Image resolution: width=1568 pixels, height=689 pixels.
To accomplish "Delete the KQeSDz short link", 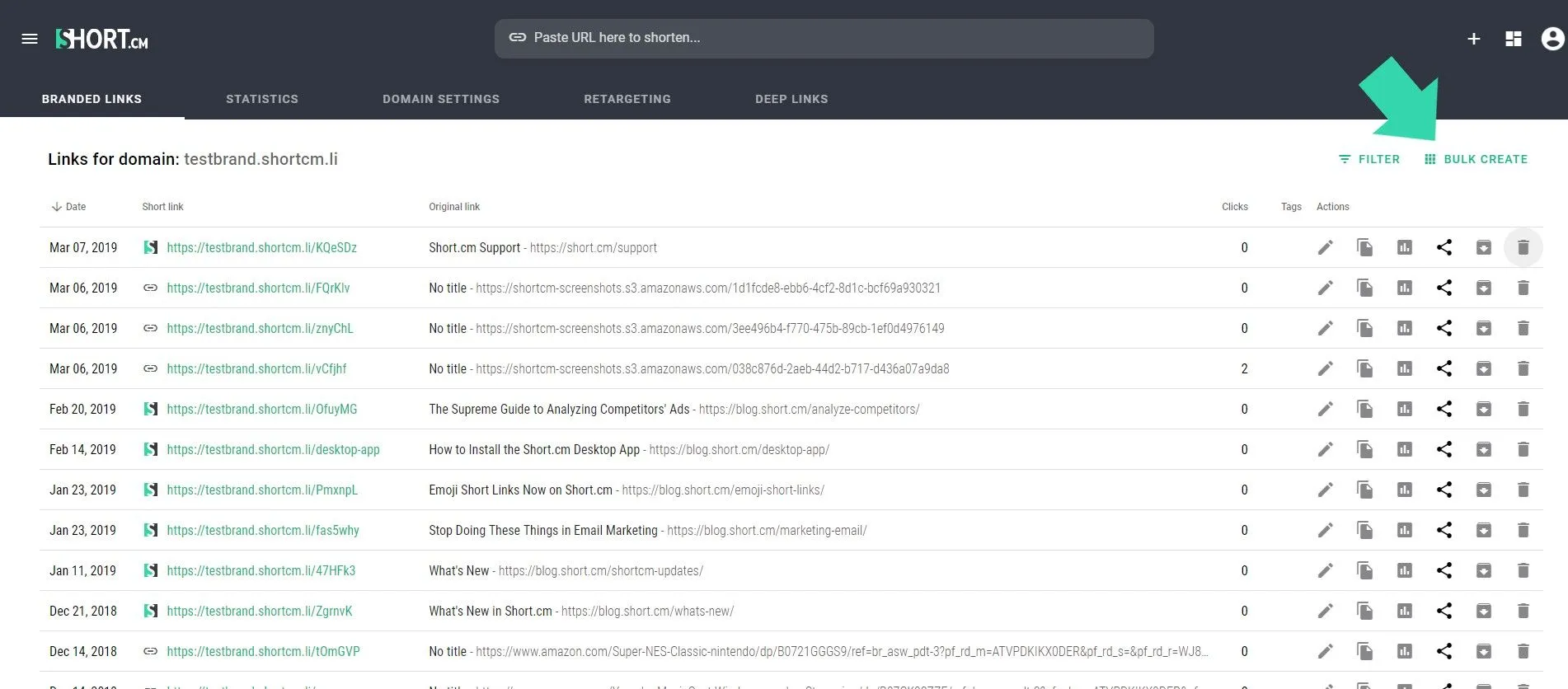I will click(1523, 247).
